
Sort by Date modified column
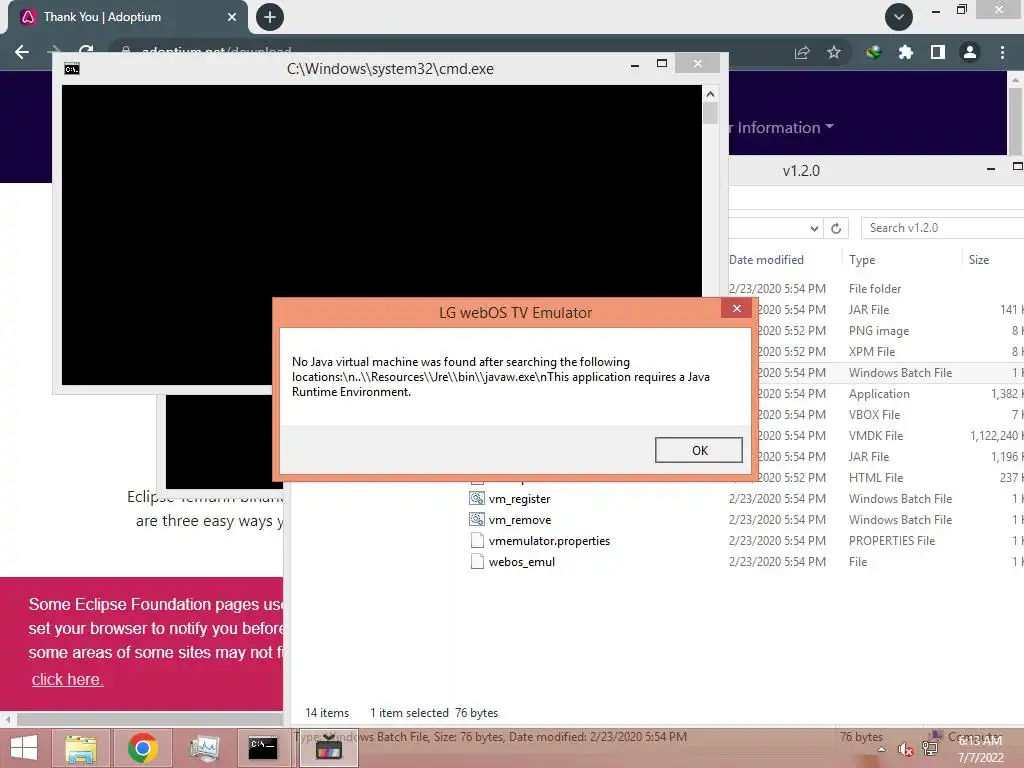click(767, 260)
